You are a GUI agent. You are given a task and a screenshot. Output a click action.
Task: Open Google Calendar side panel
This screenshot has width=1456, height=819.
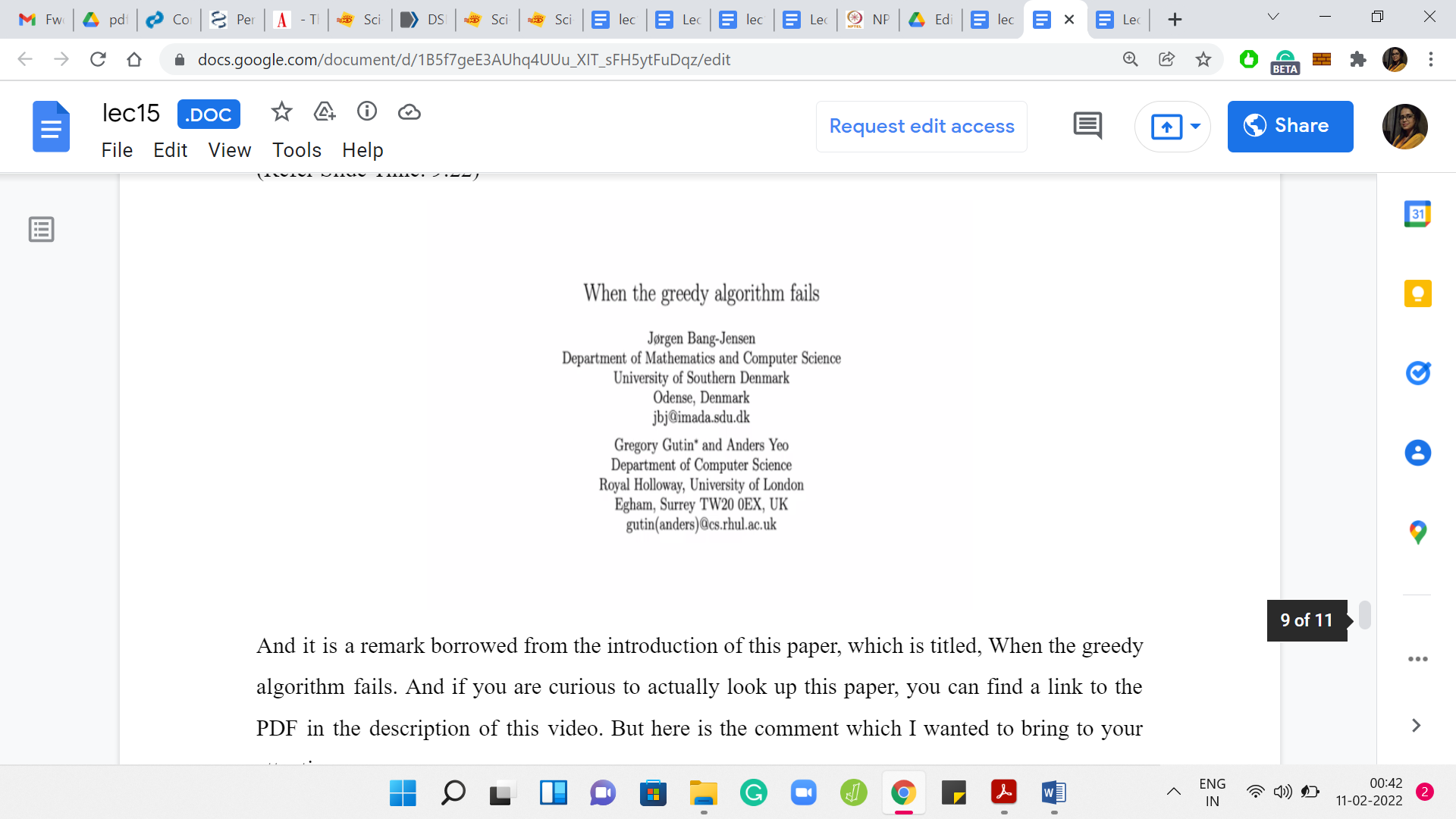tap(1417, 214)
